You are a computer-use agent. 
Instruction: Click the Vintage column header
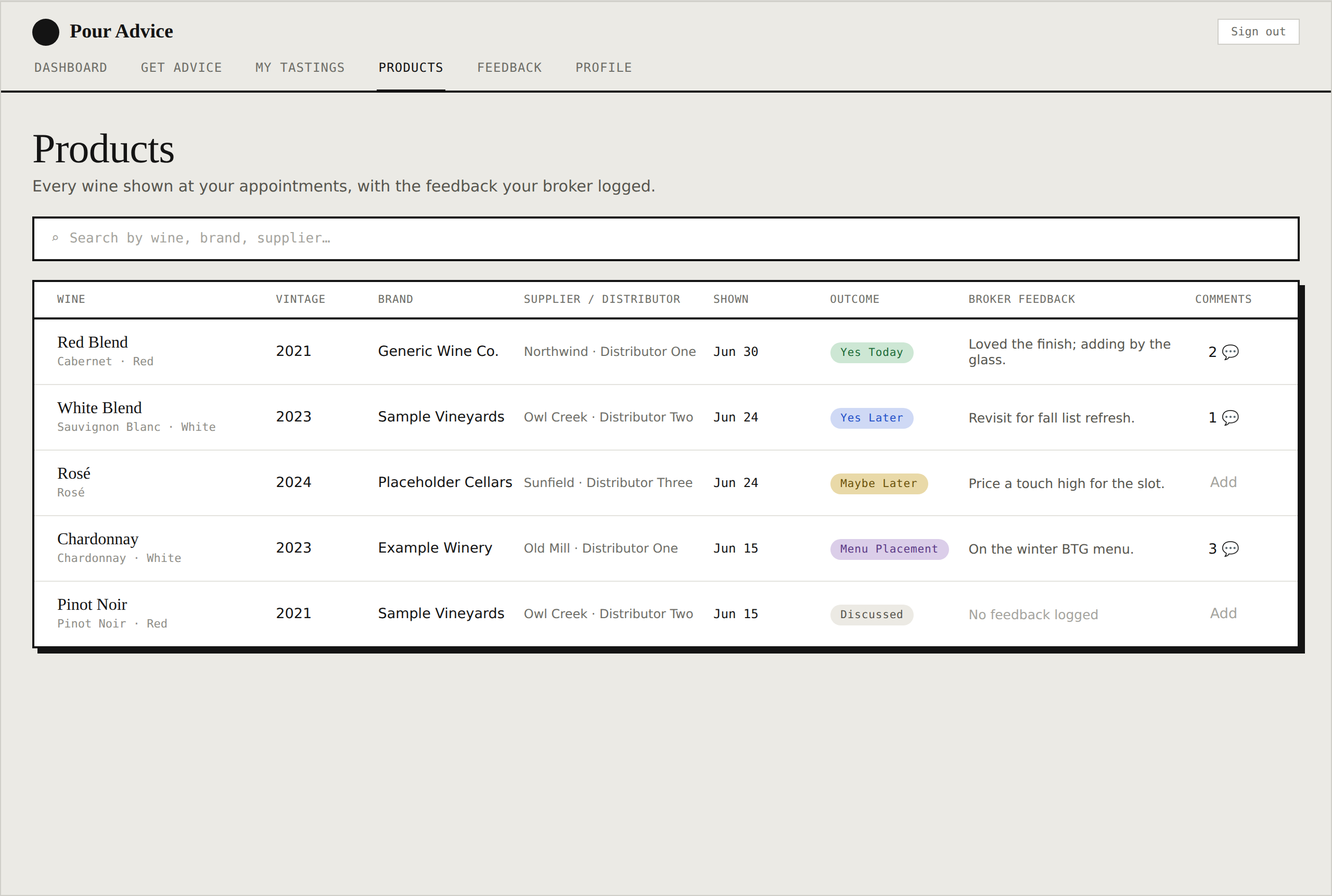point(301,299)
